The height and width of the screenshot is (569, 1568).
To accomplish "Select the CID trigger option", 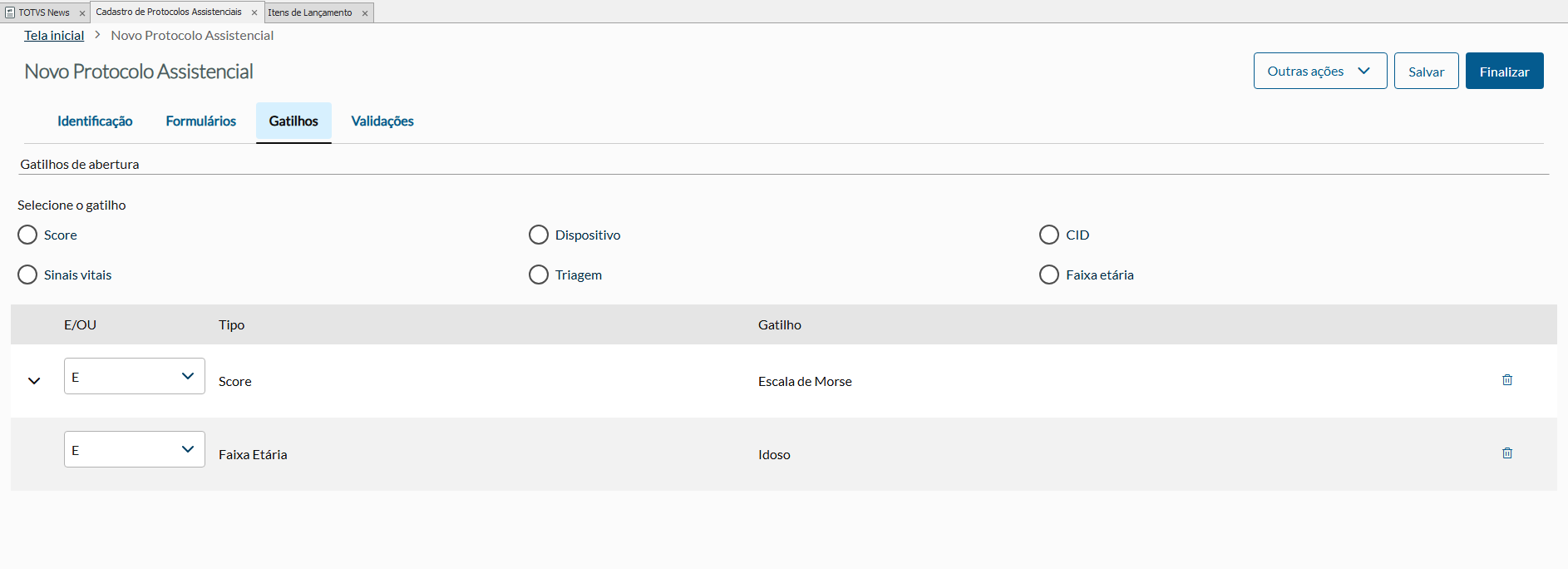I will [1049, 235].
